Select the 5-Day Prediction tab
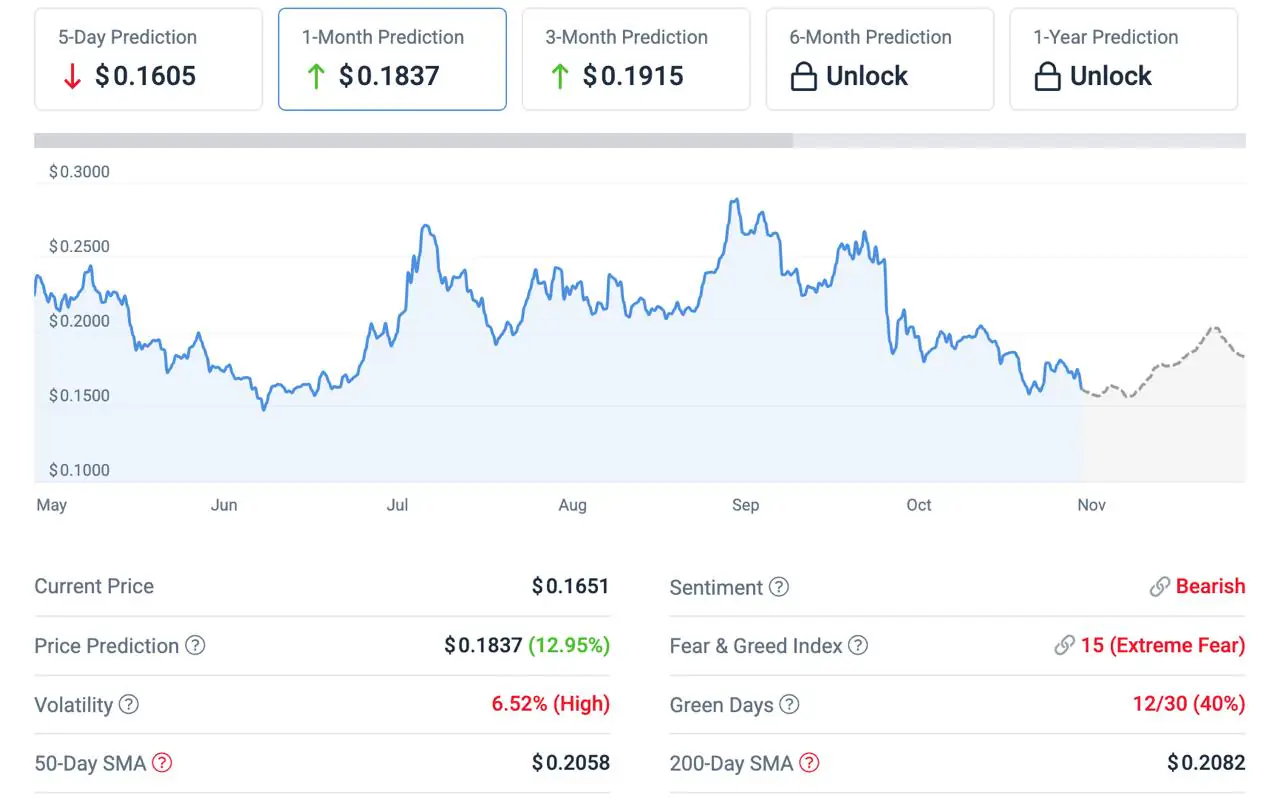This screenshot has height=798, width=1280. coord(148,59)
